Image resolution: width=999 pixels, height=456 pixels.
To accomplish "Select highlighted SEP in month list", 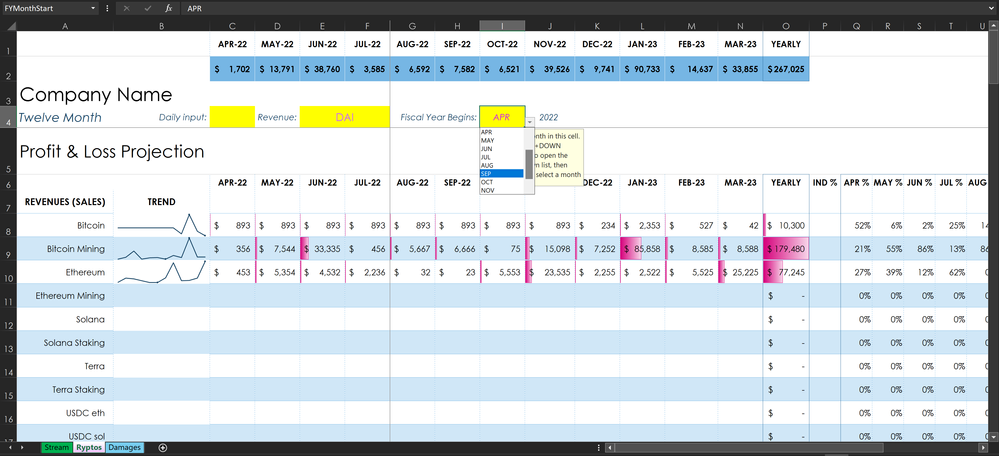I will [x=501, y=173].
